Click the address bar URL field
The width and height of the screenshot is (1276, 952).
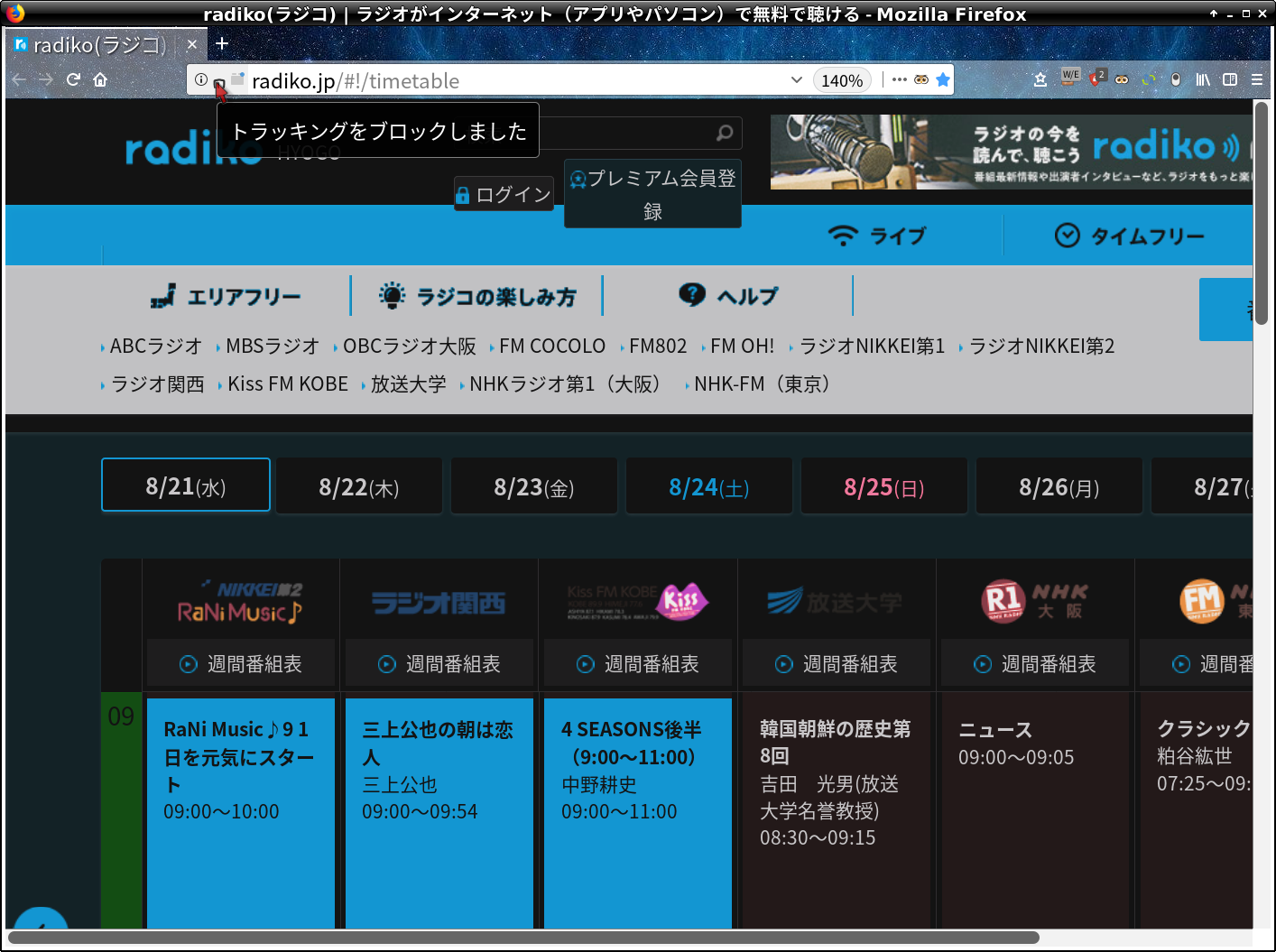(x=514, y=80)
